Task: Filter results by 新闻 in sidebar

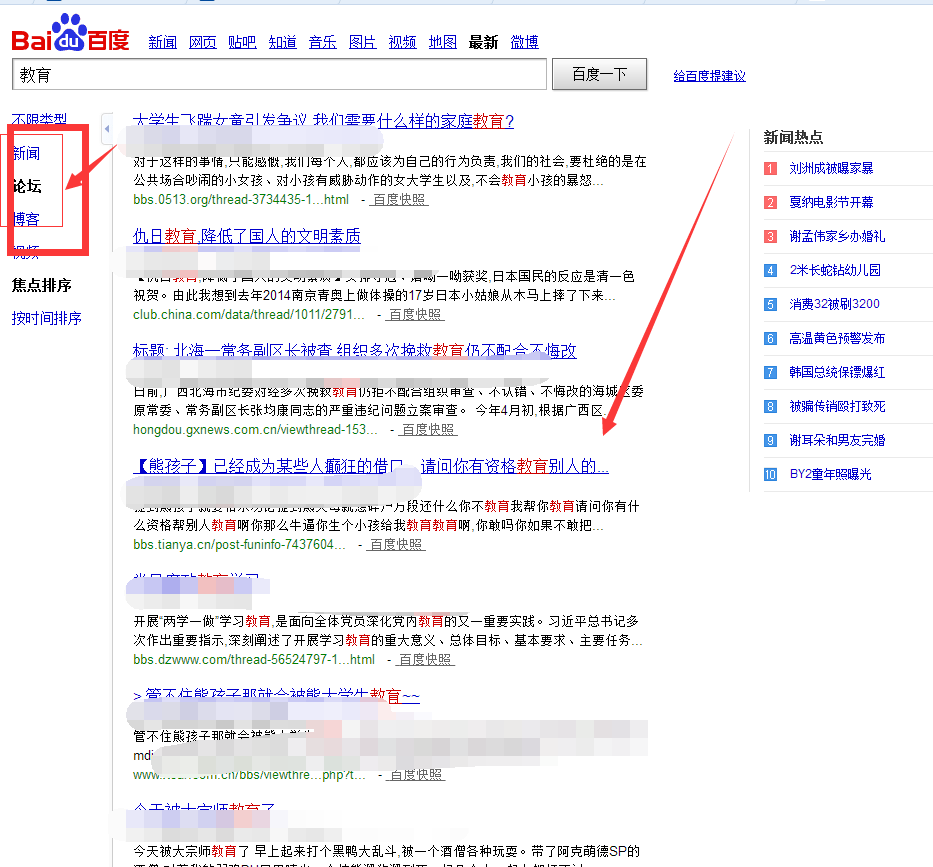Action: point(26,154)
